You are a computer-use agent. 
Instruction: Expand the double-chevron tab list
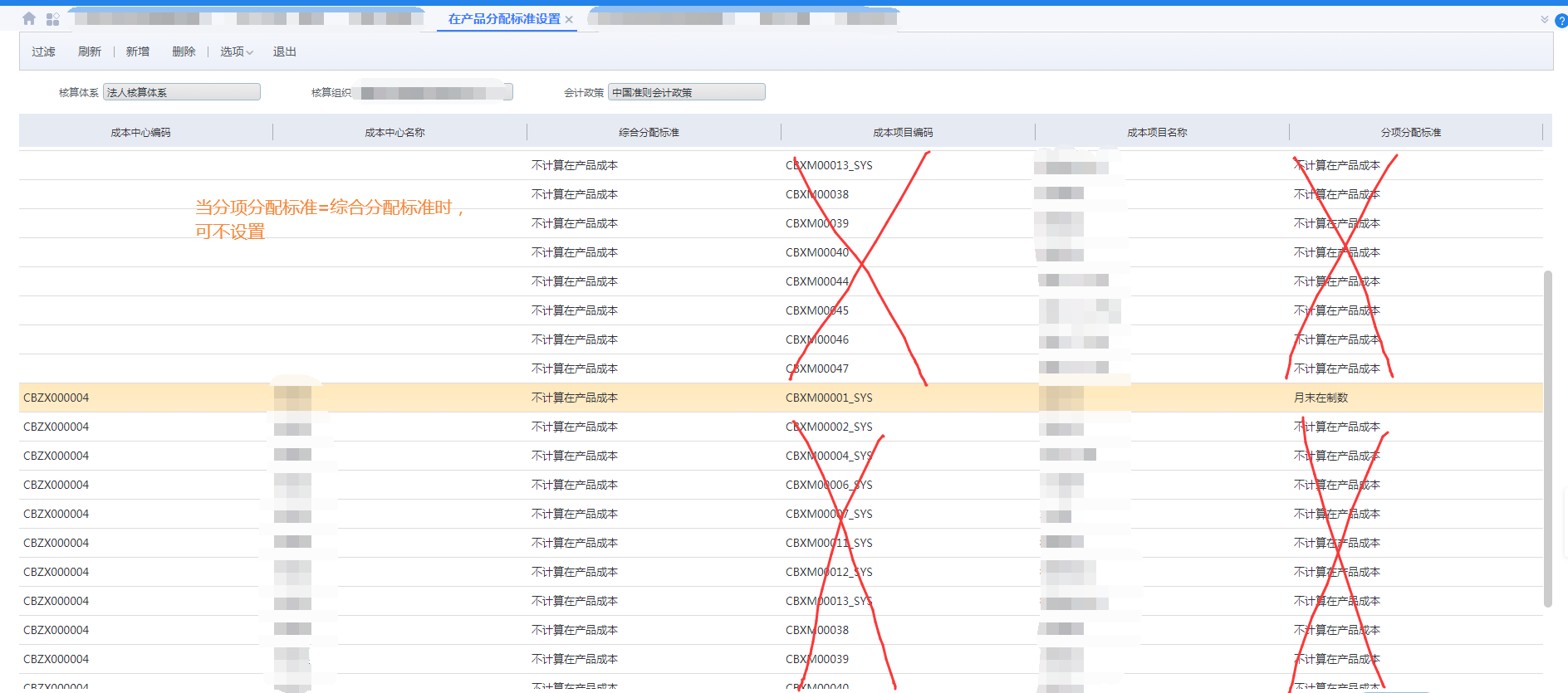(x=1544, y=19)
